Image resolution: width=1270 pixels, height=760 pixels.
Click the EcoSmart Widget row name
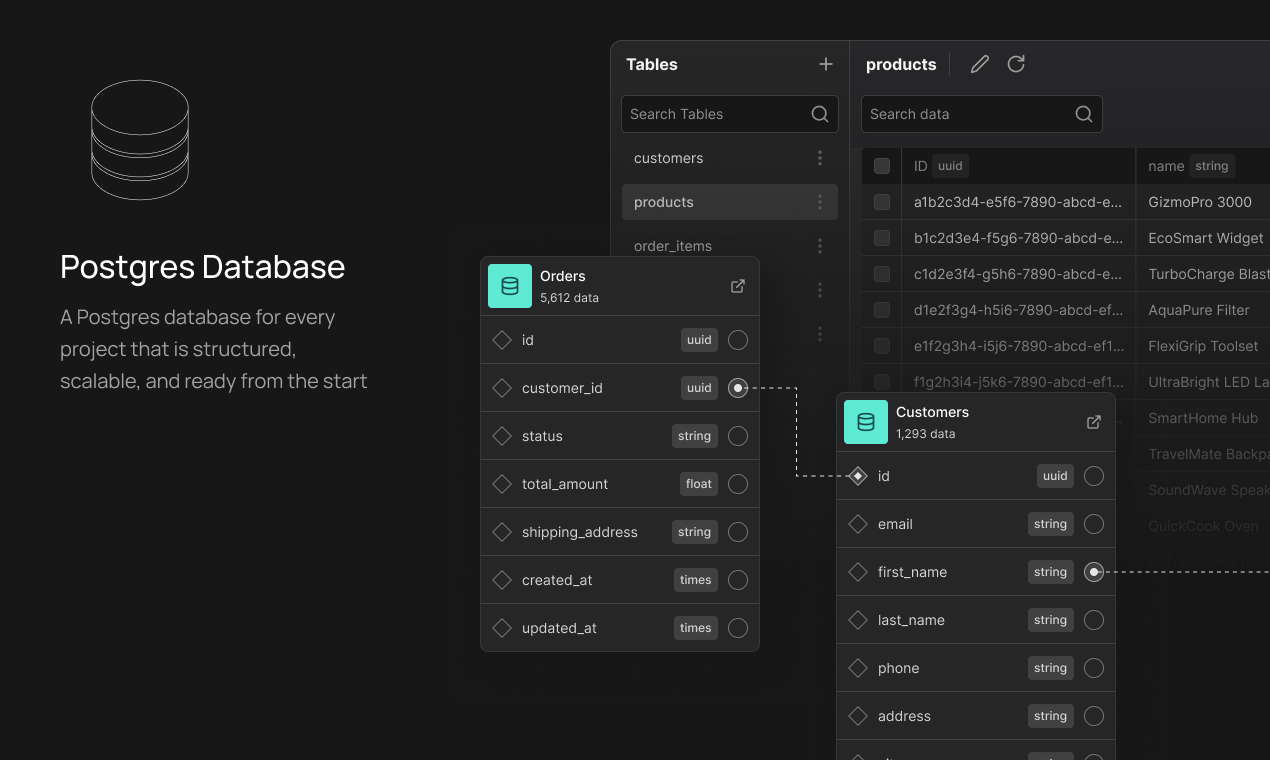tap(1205, 238)
